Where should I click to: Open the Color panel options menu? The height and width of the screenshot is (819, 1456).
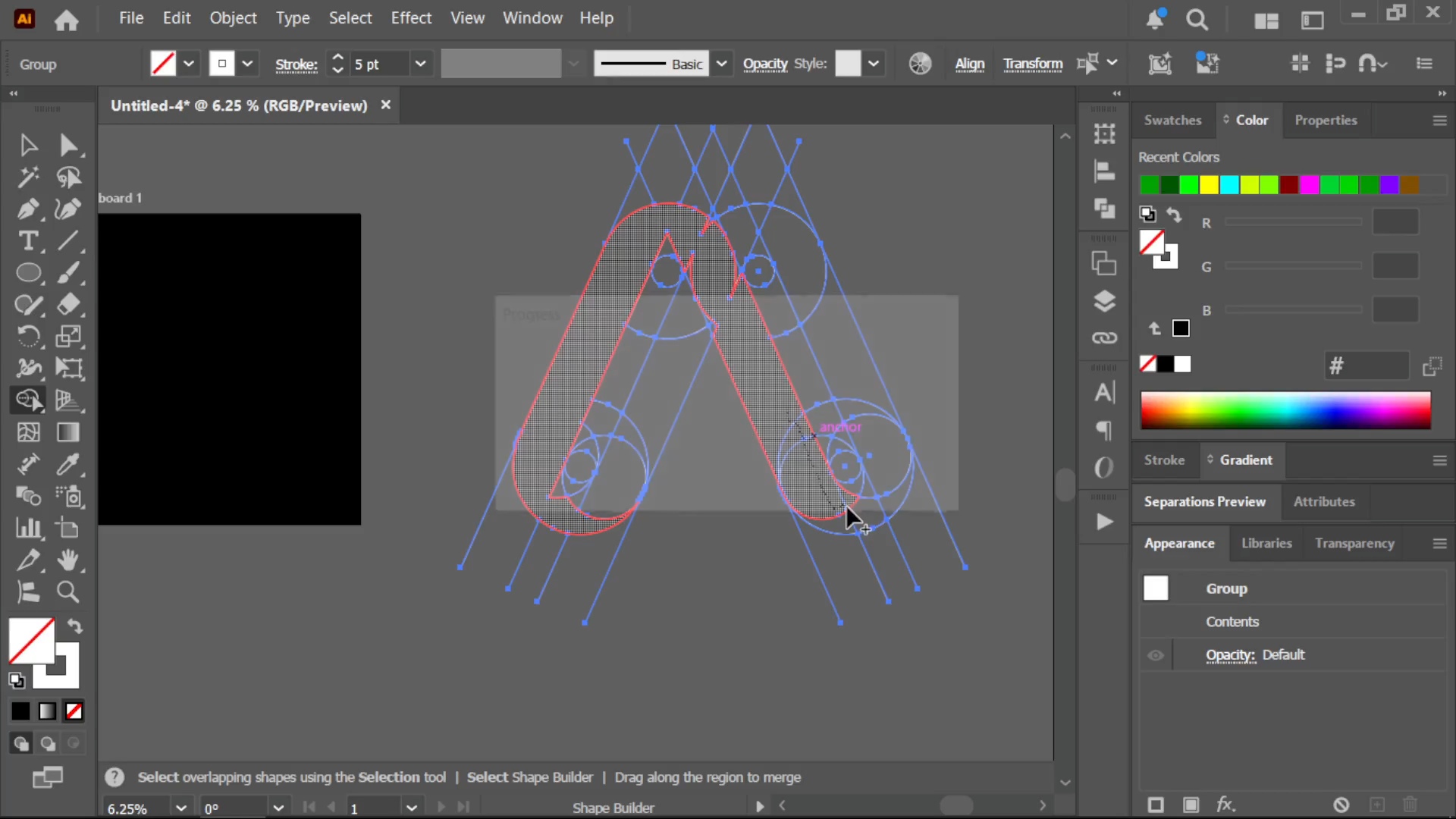1439,121
